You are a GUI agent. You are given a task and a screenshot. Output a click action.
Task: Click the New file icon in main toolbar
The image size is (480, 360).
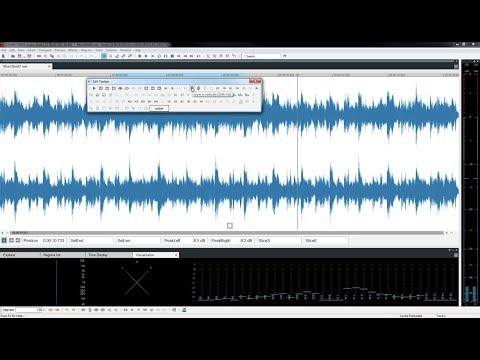(3, 56)
